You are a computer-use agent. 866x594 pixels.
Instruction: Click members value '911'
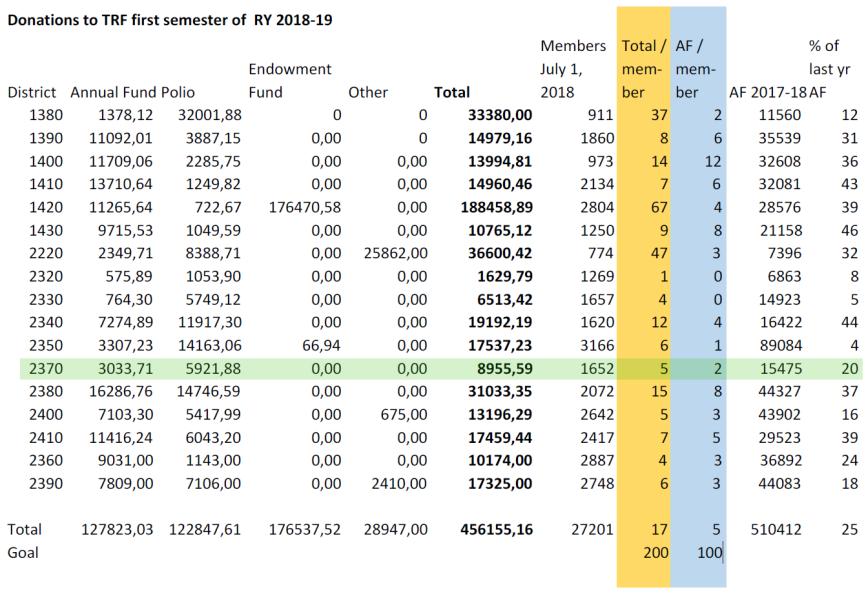click(x=600, y=115)
